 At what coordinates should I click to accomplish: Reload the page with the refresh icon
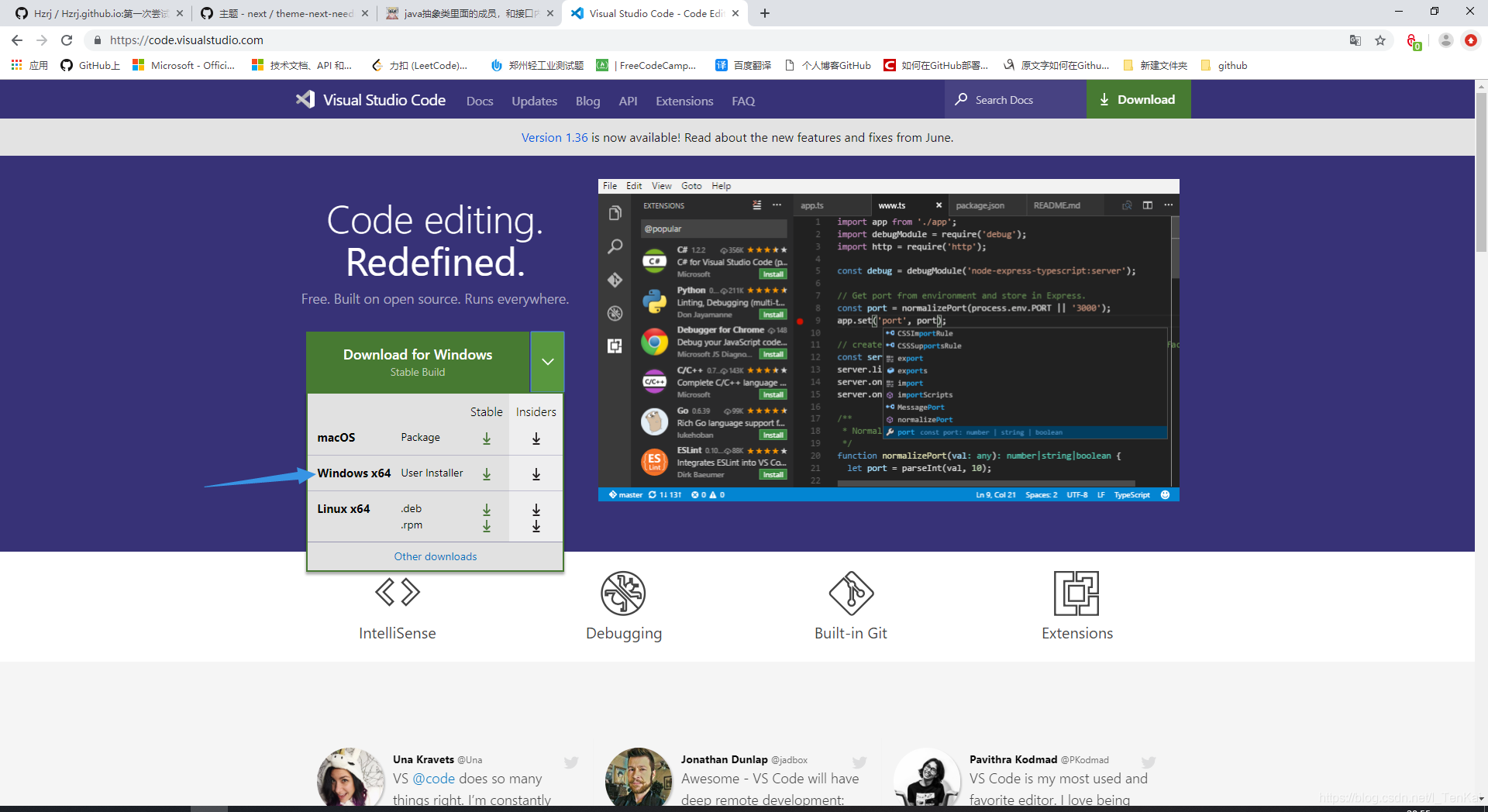[67, 40]
